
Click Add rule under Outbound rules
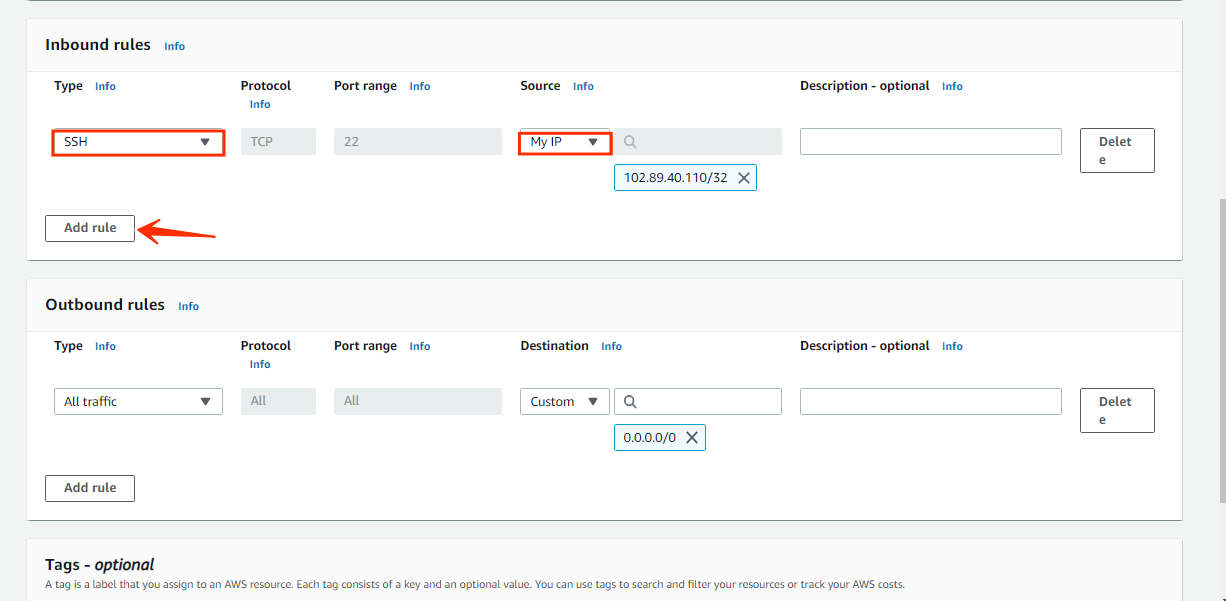89,488
